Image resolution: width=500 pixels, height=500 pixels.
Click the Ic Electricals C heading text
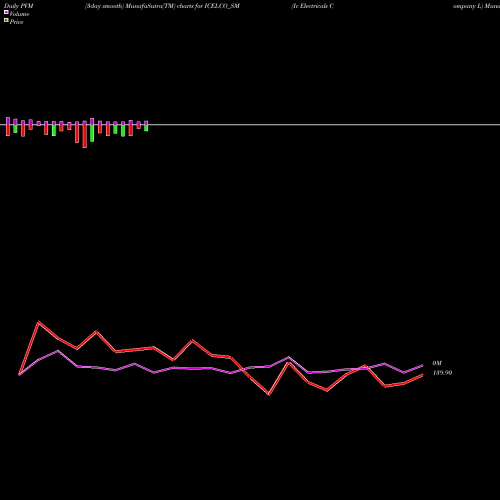coord(312,6)
